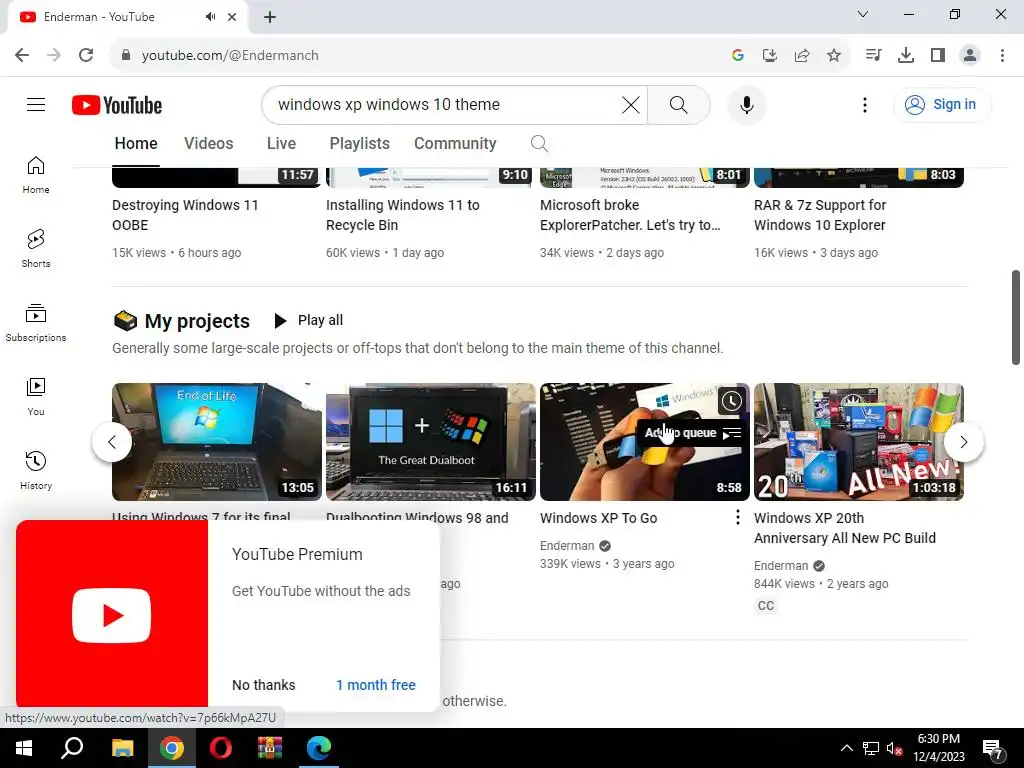The width and height of the screenshot is (1024, 768).
Task: Mute tab via speaker icon on tab
Action: pyautogui.click(x=210, y=17)
